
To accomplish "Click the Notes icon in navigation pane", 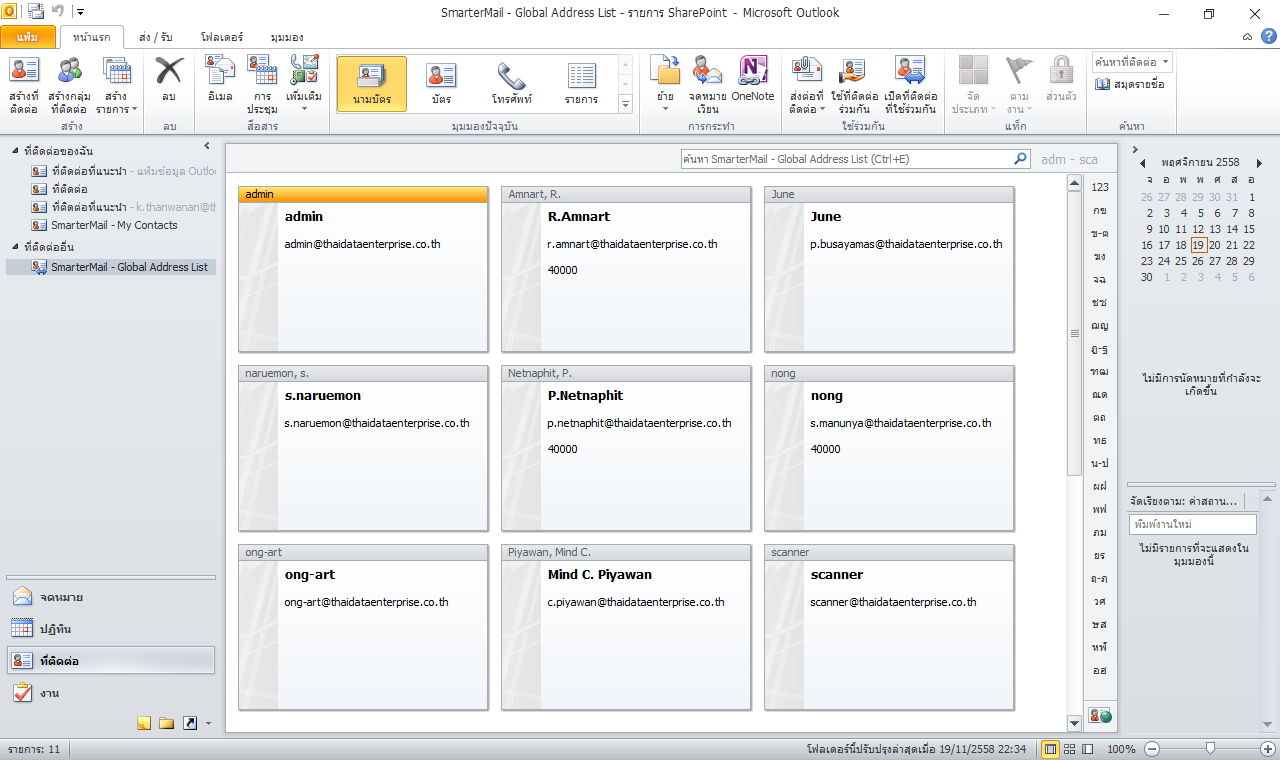I will point(144,723).
